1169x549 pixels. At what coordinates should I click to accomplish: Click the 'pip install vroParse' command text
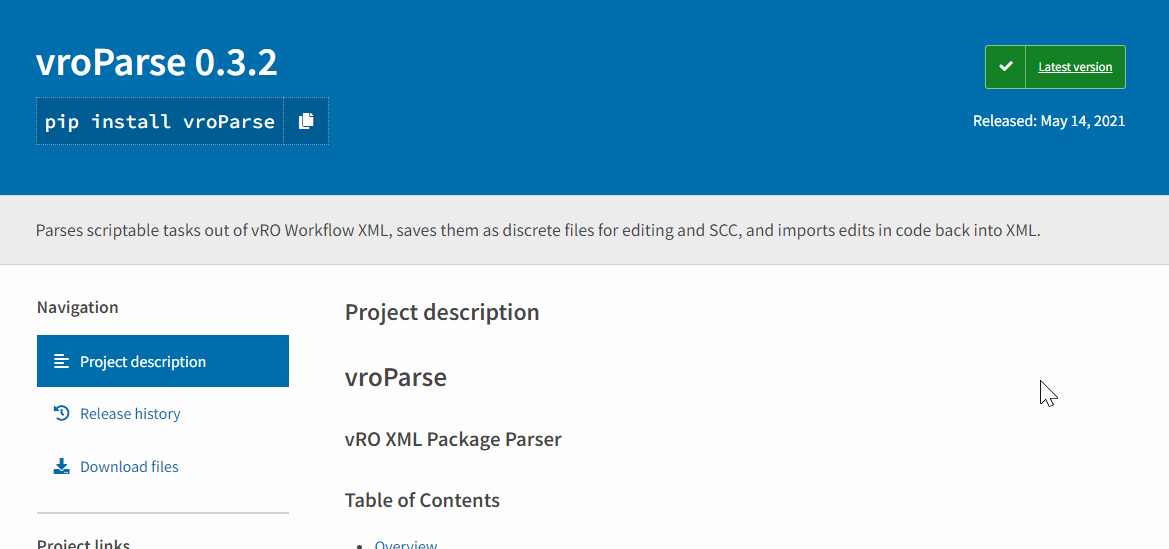click(160, 122)
